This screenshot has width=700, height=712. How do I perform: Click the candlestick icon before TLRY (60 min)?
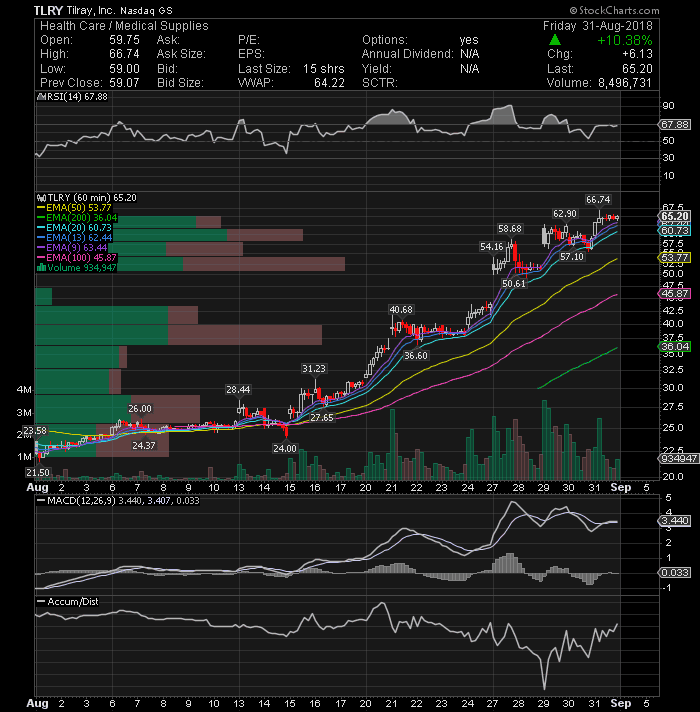41,198
